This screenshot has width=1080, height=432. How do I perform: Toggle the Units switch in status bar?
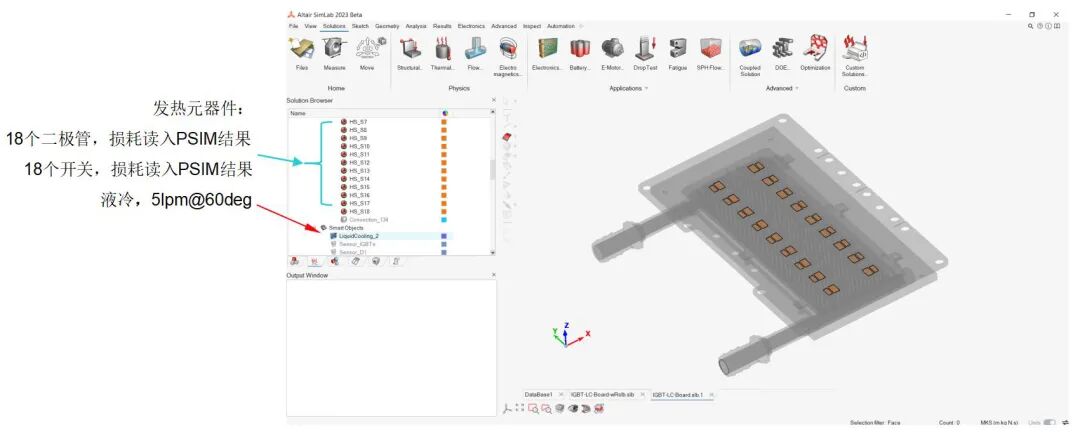tap(1050, 422)
